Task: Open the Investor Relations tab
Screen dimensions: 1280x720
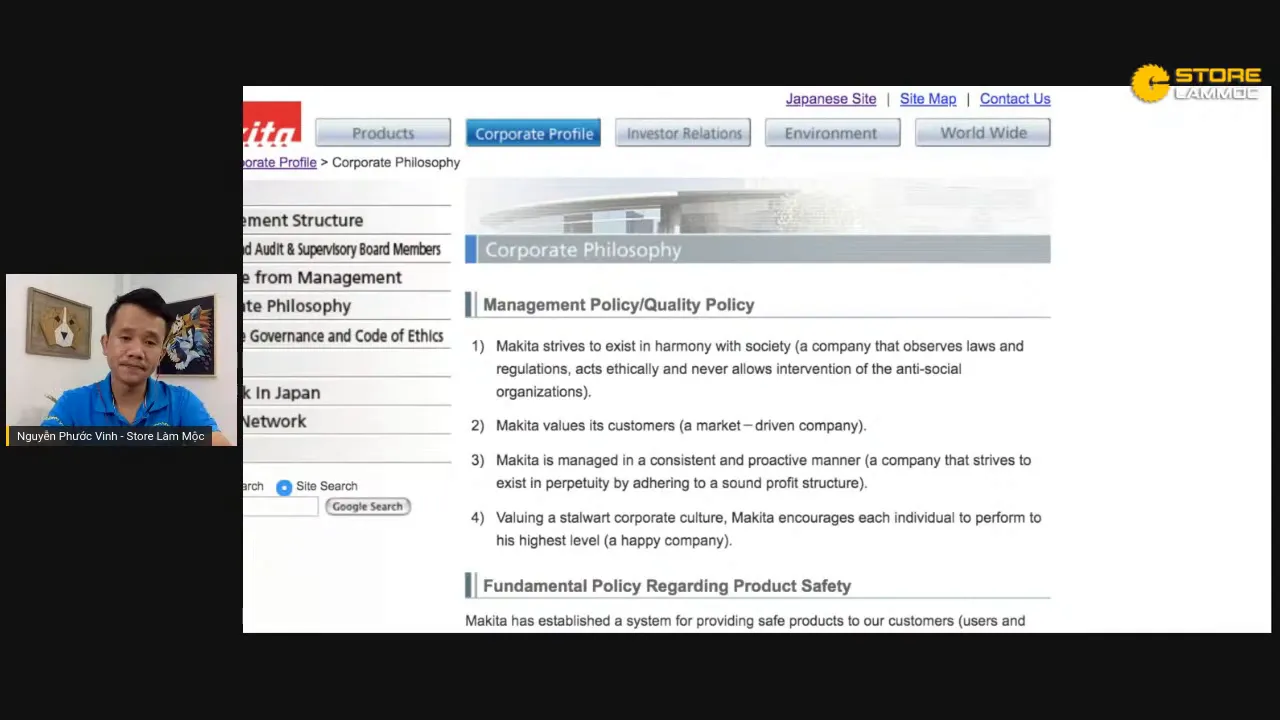Action: 683,133
